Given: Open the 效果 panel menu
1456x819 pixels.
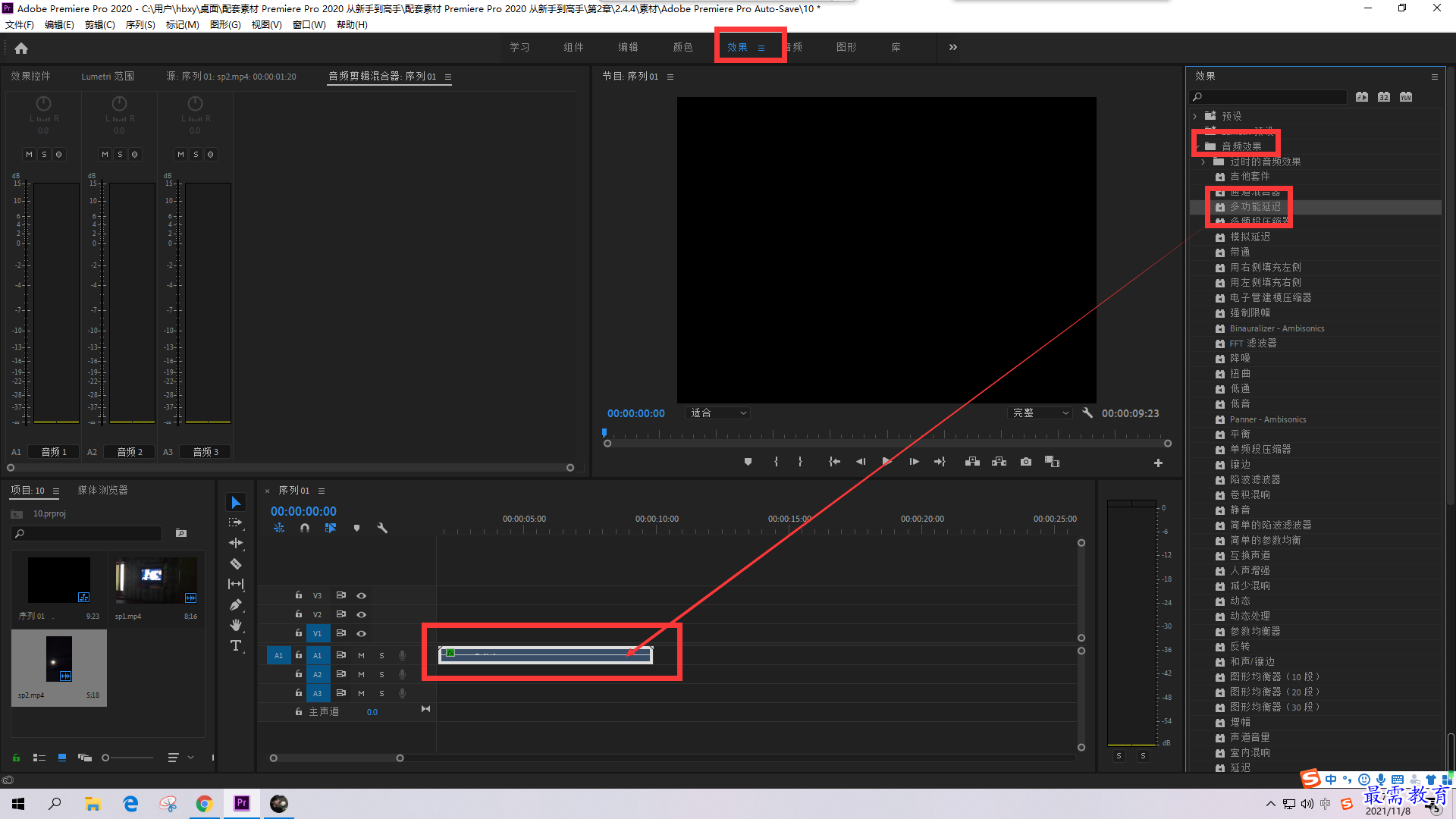Looking at the screenshot, I should [x=1435, y=77].
